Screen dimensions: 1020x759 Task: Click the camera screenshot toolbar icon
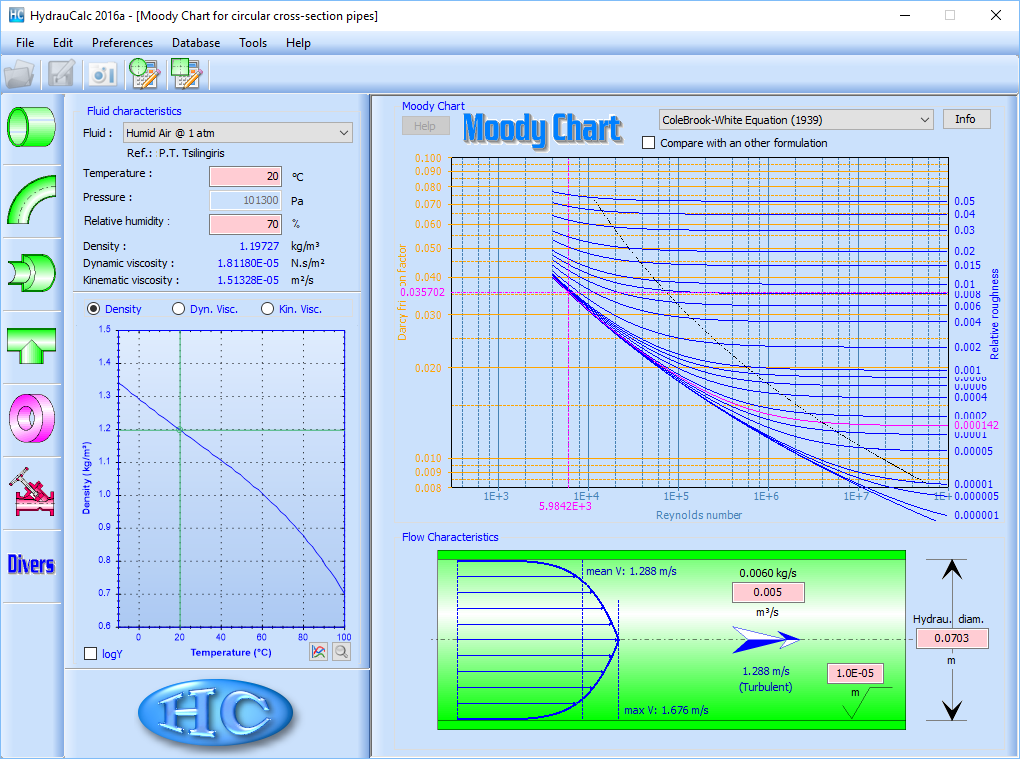pyautogui.click(x=103, y=74)
